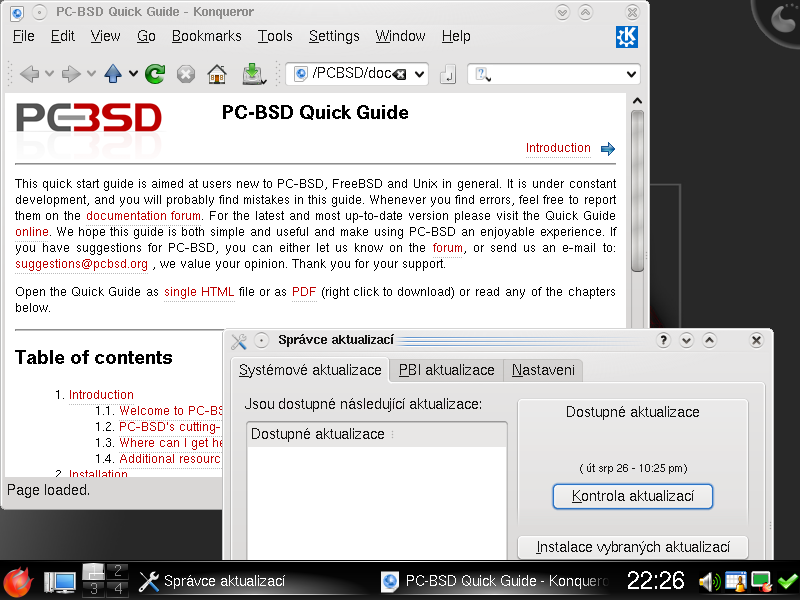Open Back history dropdown arrow
The image size is (800, 600).
pos(49,74)
